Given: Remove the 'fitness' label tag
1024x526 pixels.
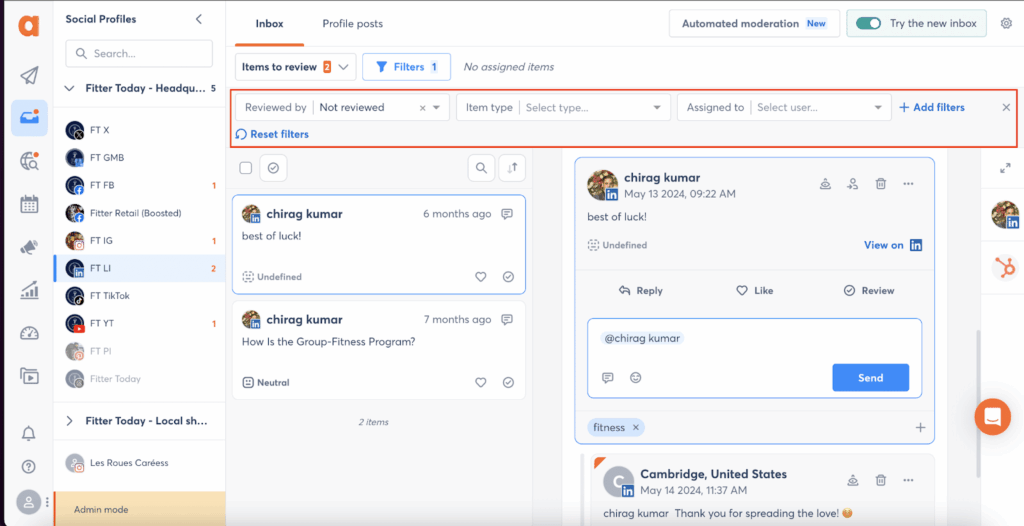Looking at the screenshot, I should coord(635,427).
